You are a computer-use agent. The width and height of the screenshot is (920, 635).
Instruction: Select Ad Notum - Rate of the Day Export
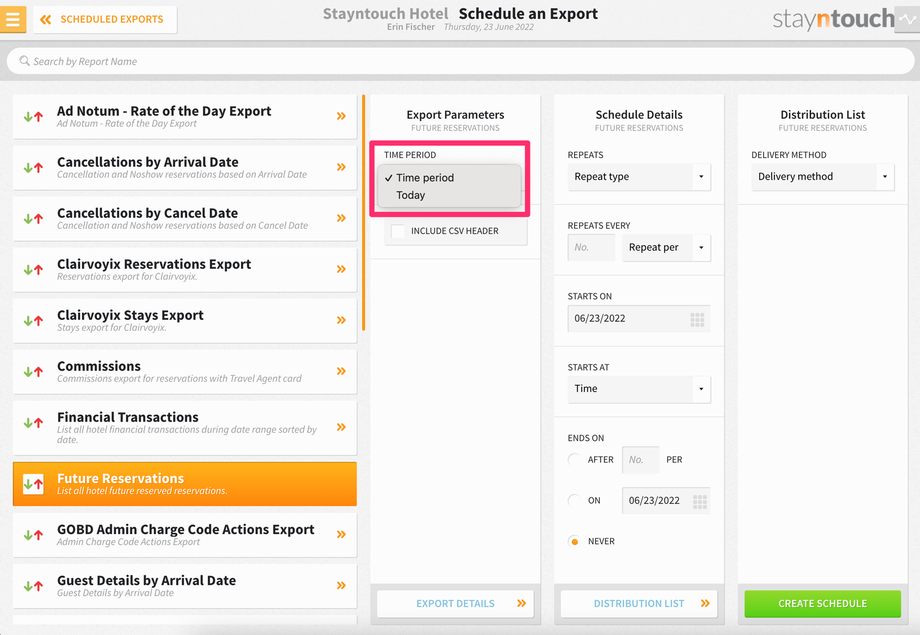(x=185, y=116)
